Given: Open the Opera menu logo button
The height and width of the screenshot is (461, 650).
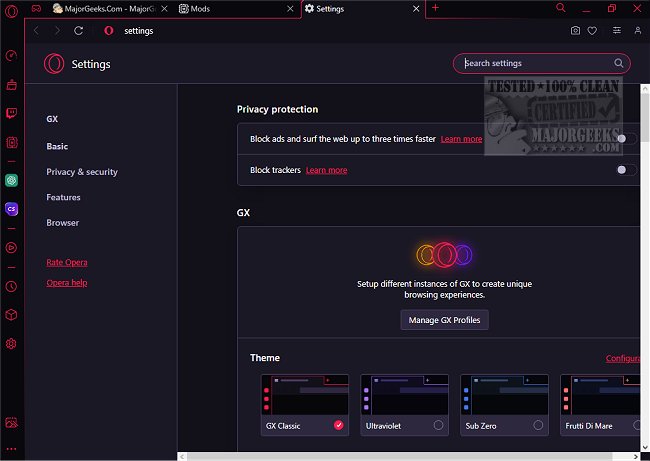Looking at the screenshot, I should pos(11,11).
